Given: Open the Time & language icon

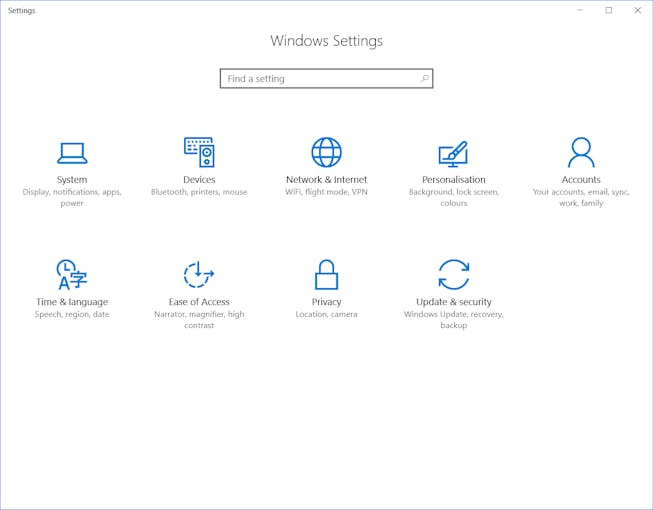Looking at the screenshot, I should coord(72,274).
